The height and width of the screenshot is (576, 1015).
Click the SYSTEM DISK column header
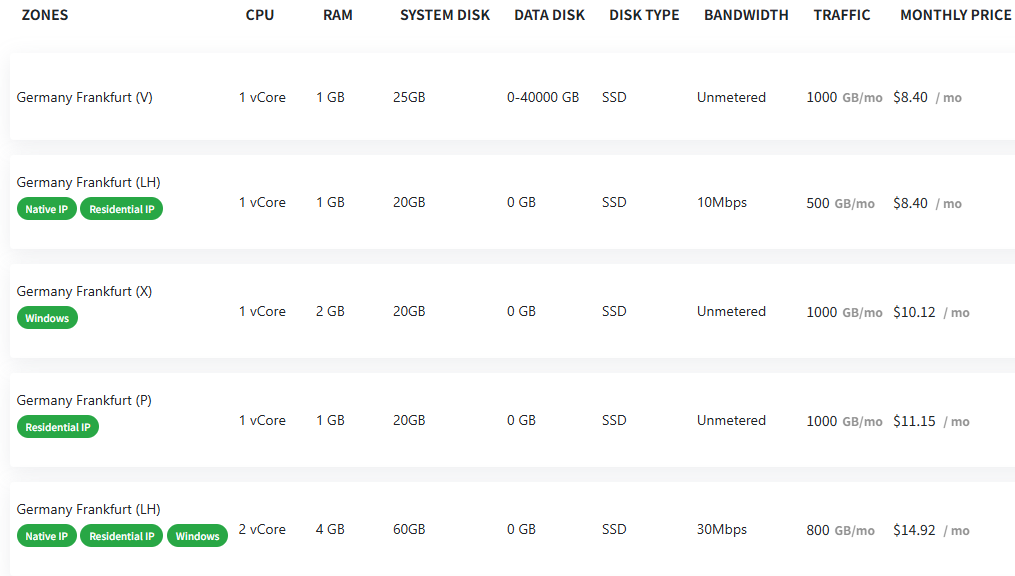coord(445,15)
